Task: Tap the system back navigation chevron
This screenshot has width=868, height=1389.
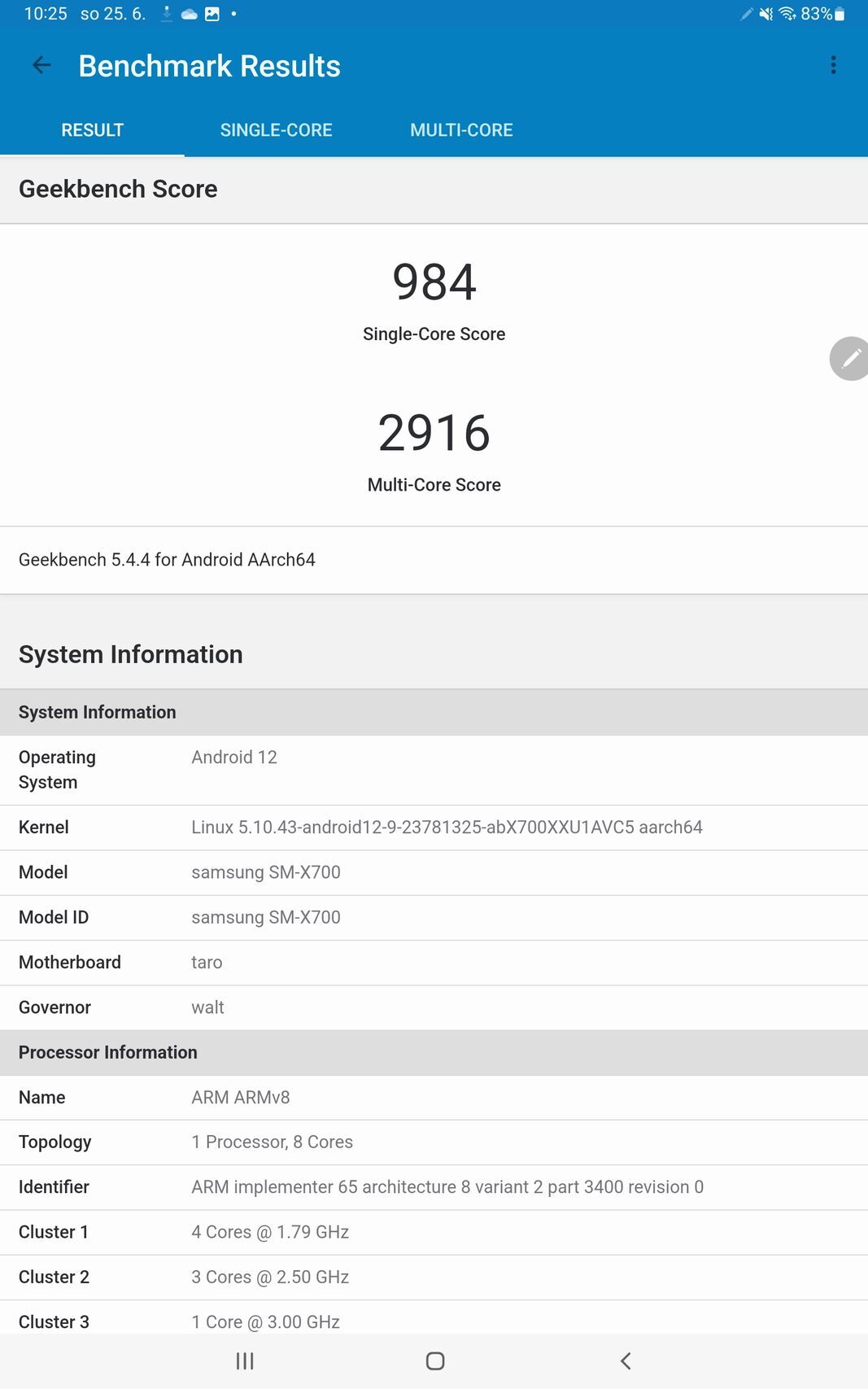Action: coord(625,1361)
